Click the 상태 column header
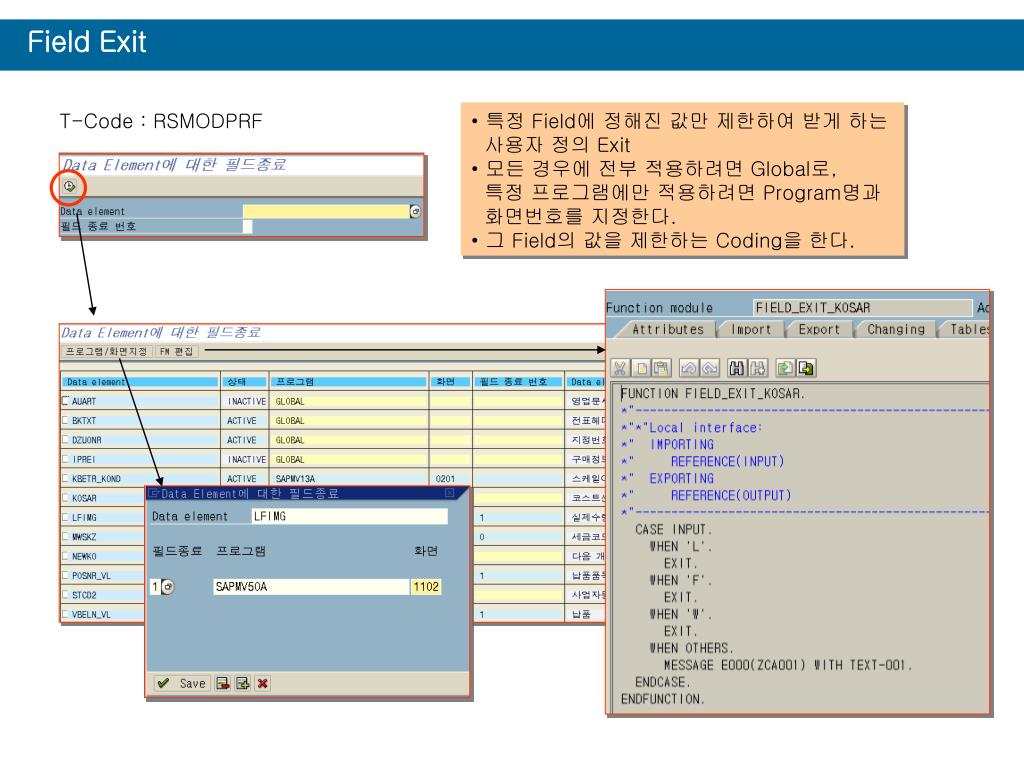Screen dimensions: 1024x768 pyautogui.click(x=244, y=381)
